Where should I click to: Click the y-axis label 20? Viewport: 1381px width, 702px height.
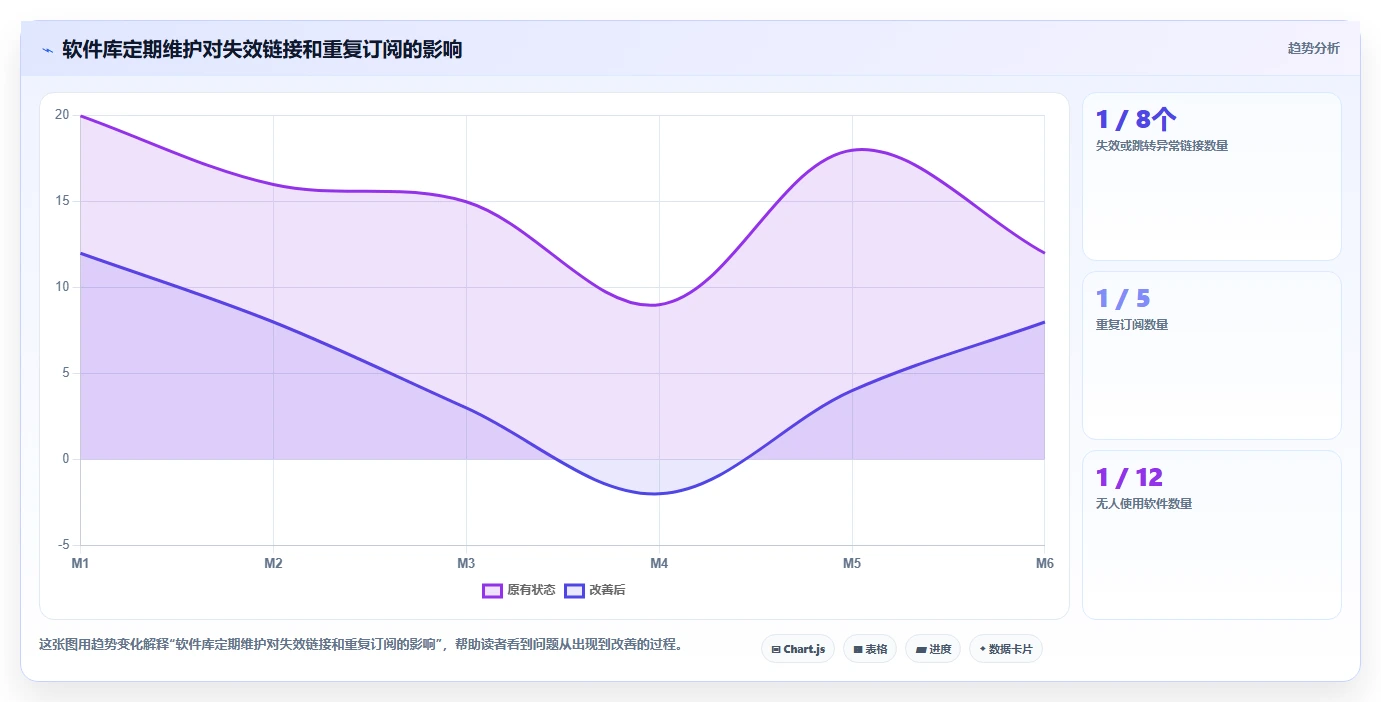[62, 115]
